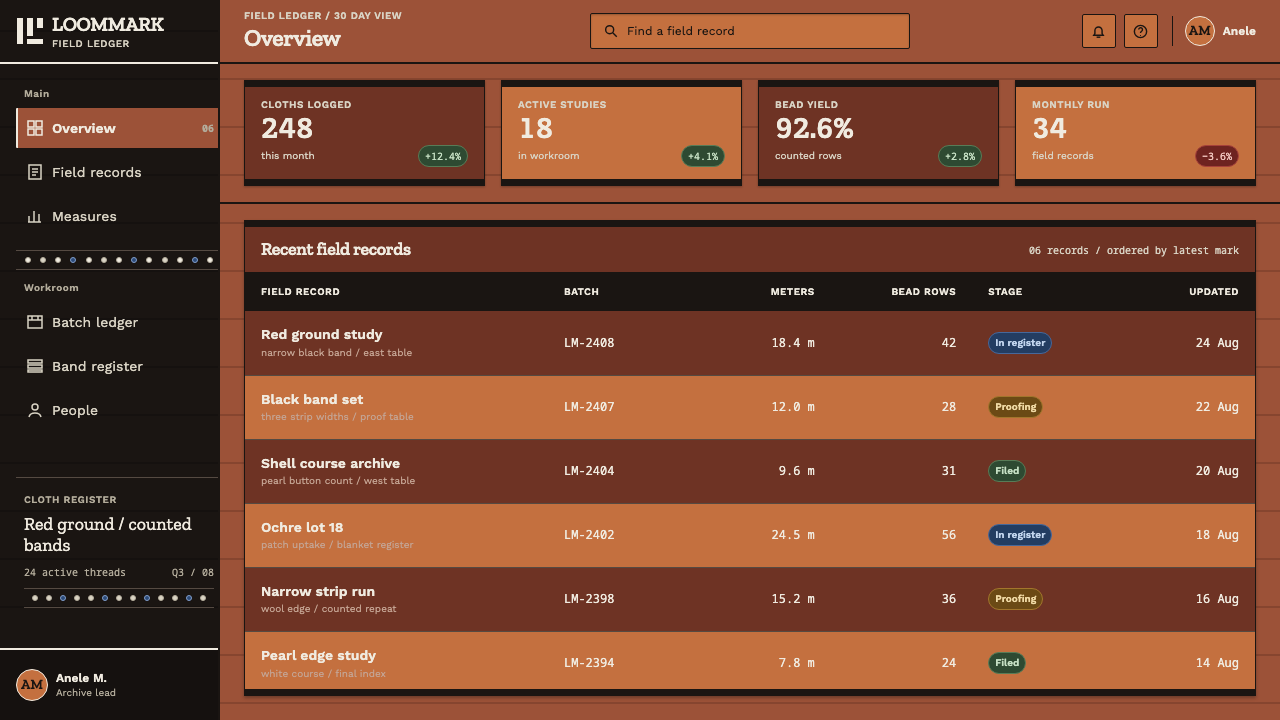Click the People person icon

click(x=35, y=410)
